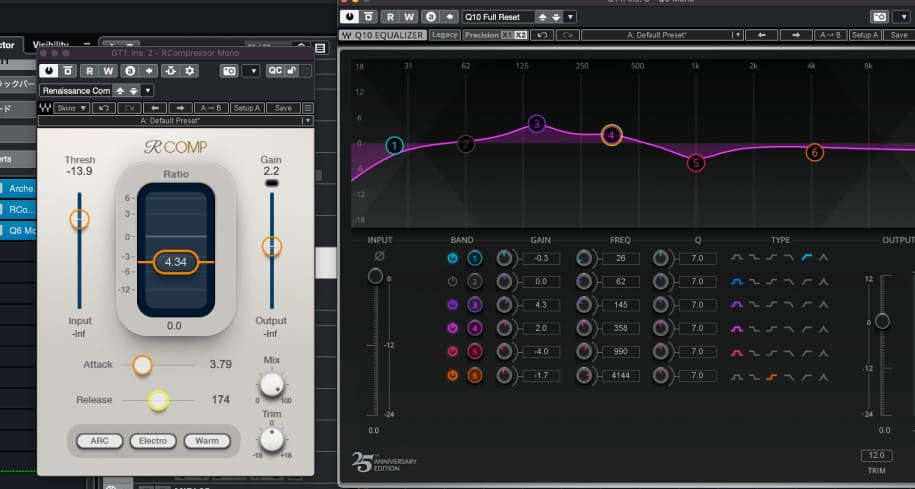
Task: Switch Q10 to Legacy mode
Action: [445, 35]
